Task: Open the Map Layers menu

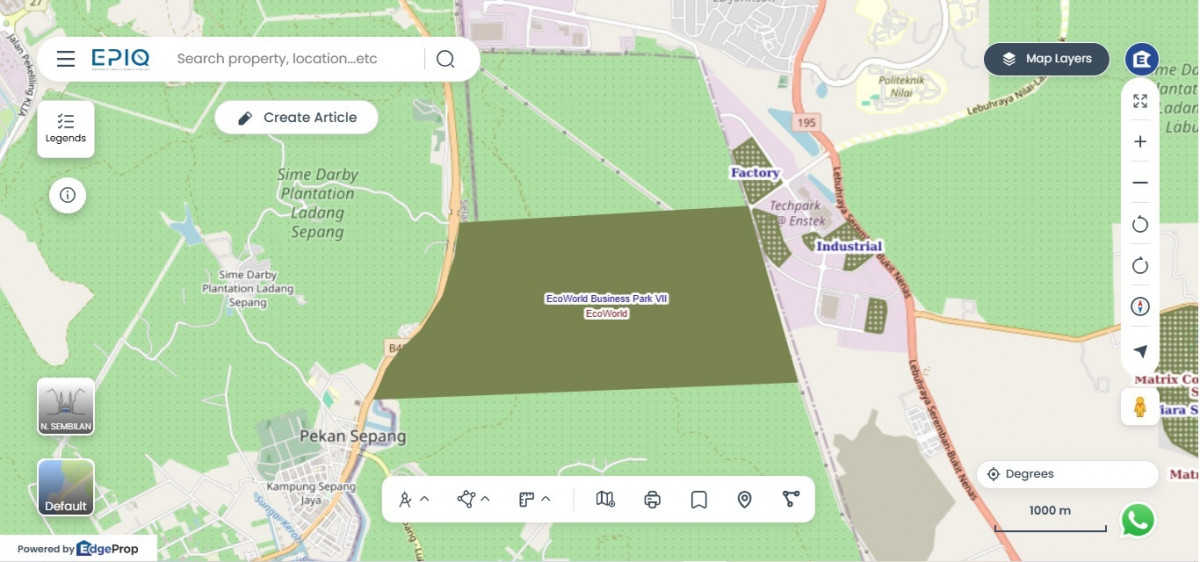Action: [x=1047, y=59]
